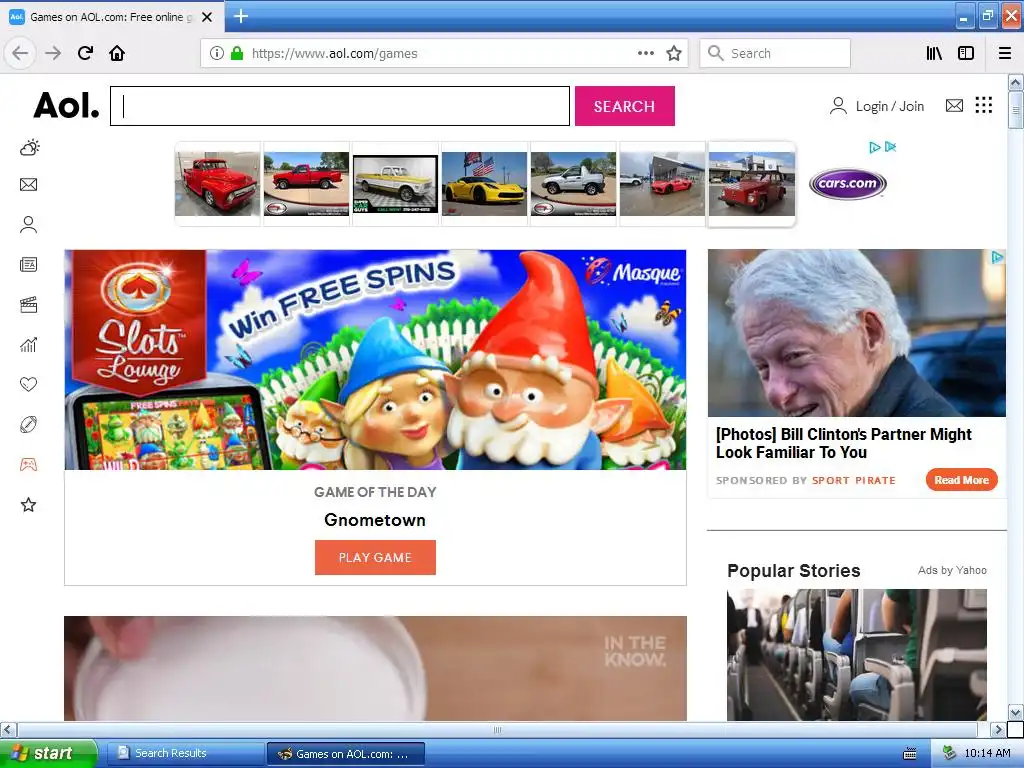Open the Bill Clinton photo ad

coord(857,333)
